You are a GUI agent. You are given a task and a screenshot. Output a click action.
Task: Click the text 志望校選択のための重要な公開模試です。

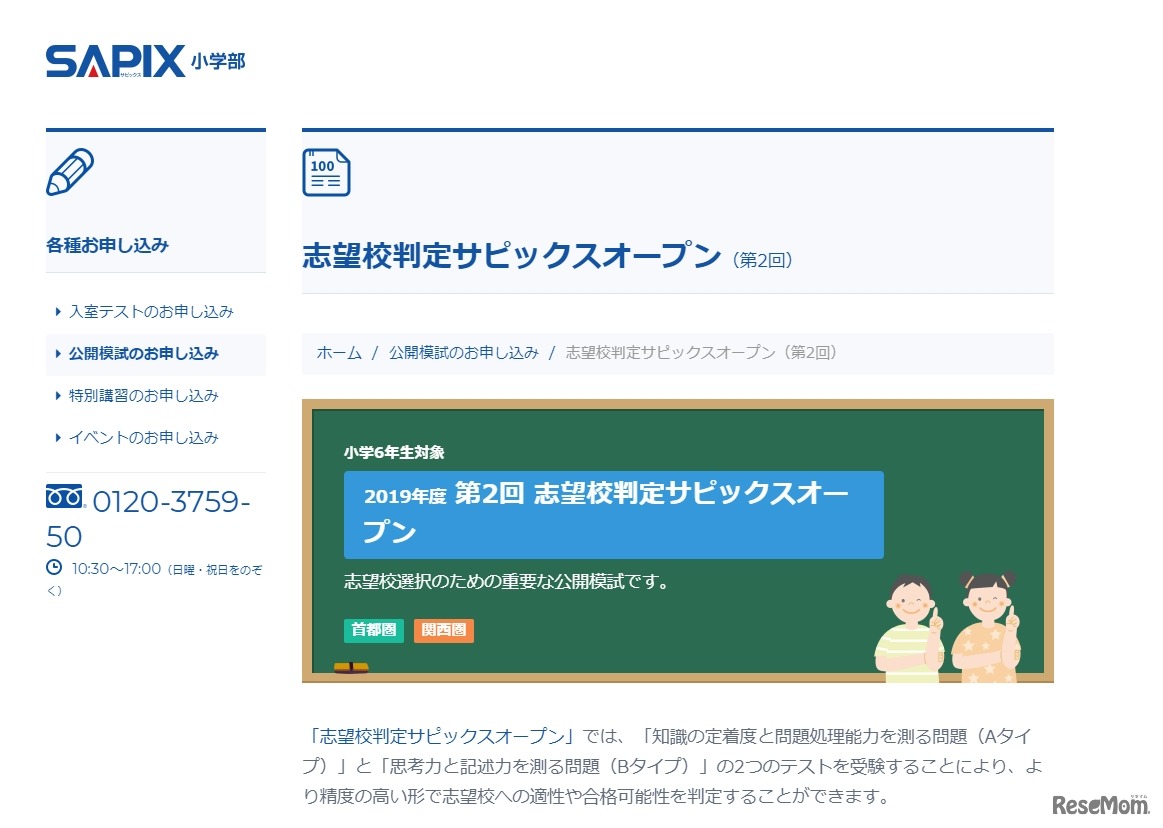pos(507,582)
